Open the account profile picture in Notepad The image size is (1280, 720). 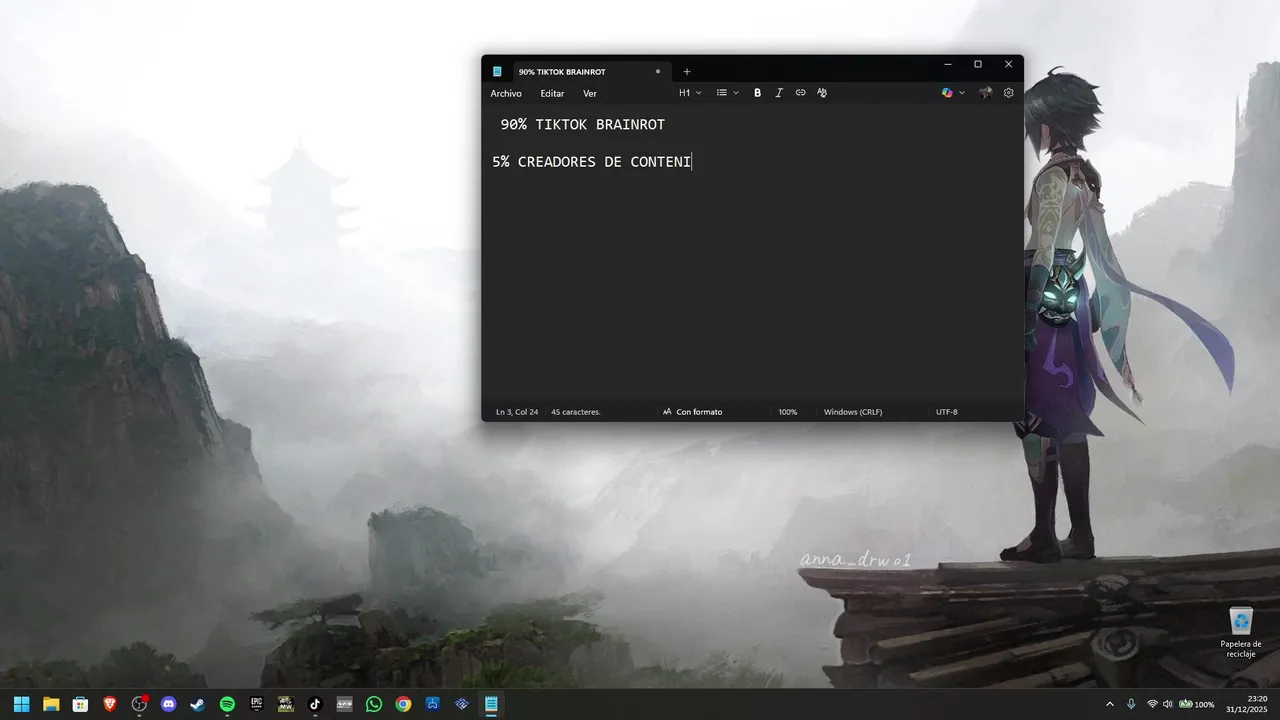(986, 93)
